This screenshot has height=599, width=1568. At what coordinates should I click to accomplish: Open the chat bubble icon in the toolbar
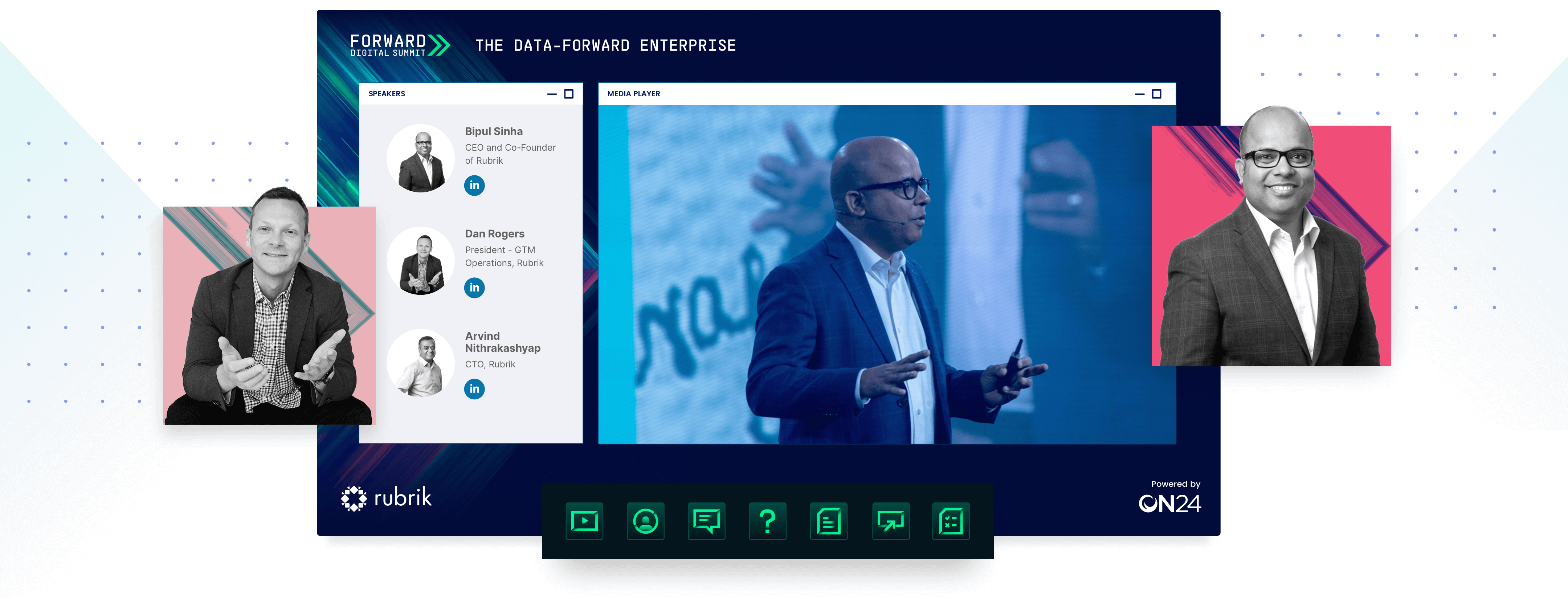pos(707,521)
